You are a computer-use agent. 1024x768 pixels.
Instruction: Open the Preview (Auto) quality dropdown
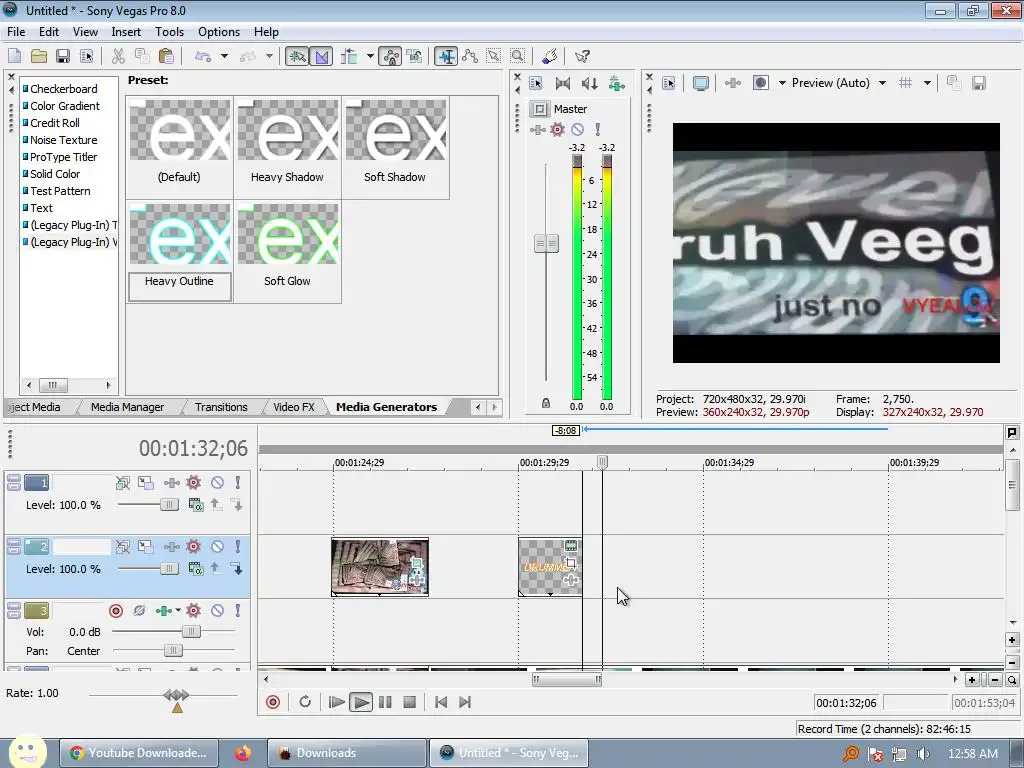click(x=882, y=83)
